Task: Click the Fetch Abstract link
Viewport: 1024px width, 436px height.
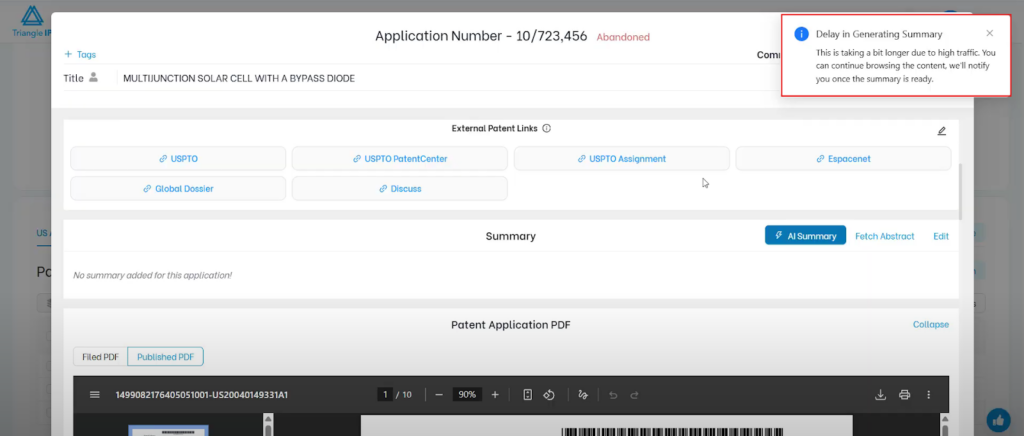Action: point(884,236)
